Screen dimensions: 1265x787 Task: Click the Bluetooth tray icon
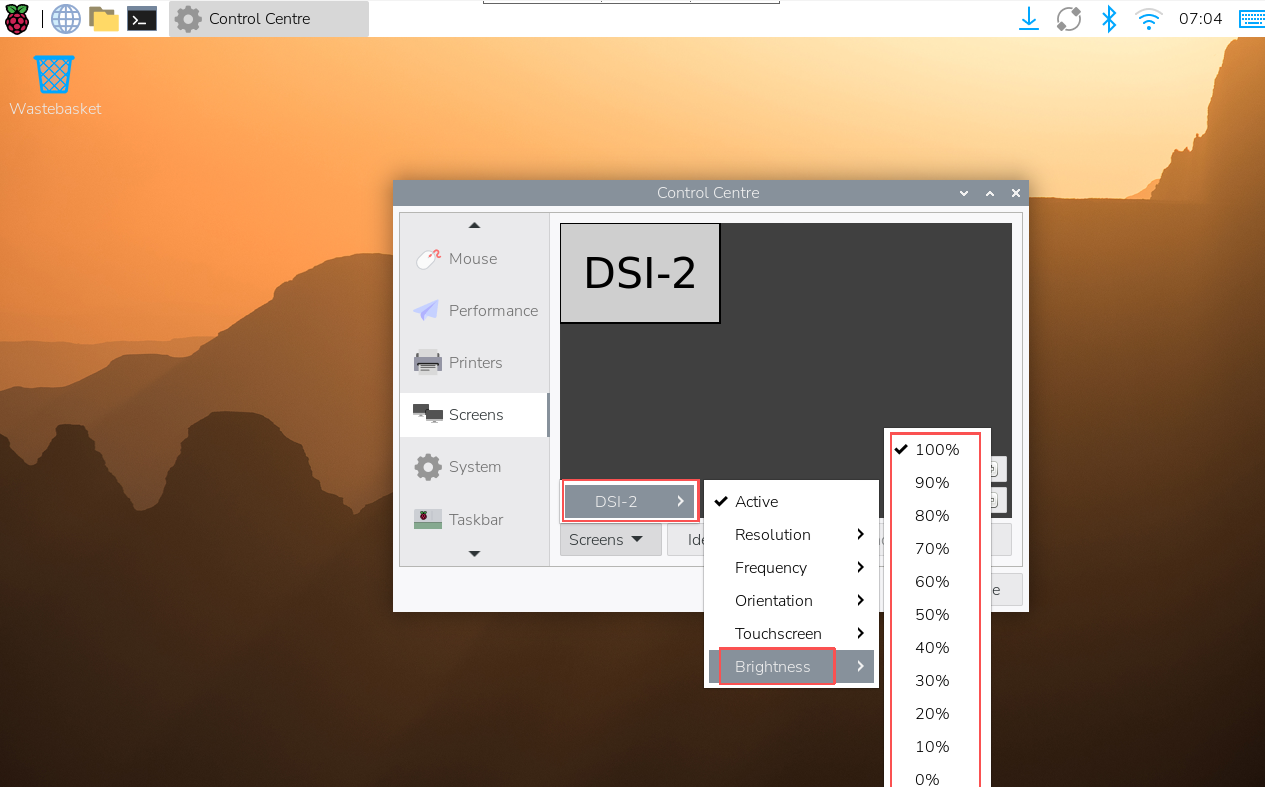[1108, 19]
